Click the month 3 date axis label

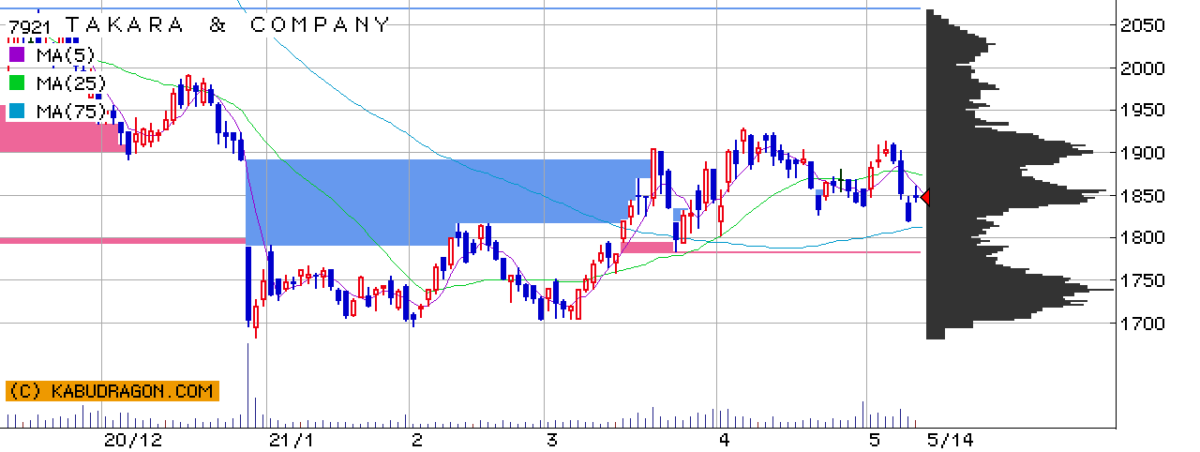pos(551,440)
